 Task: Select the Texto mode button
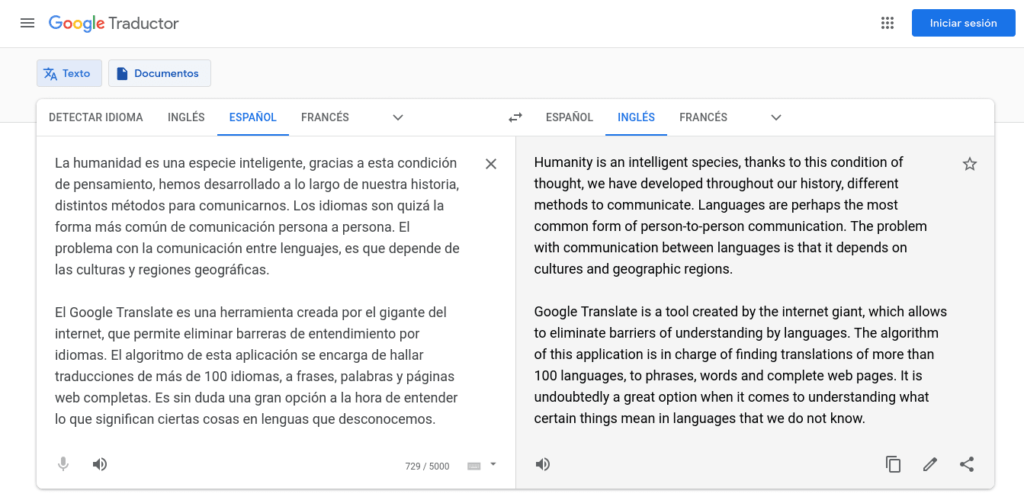pyautogui.click(x=69, y=73)
